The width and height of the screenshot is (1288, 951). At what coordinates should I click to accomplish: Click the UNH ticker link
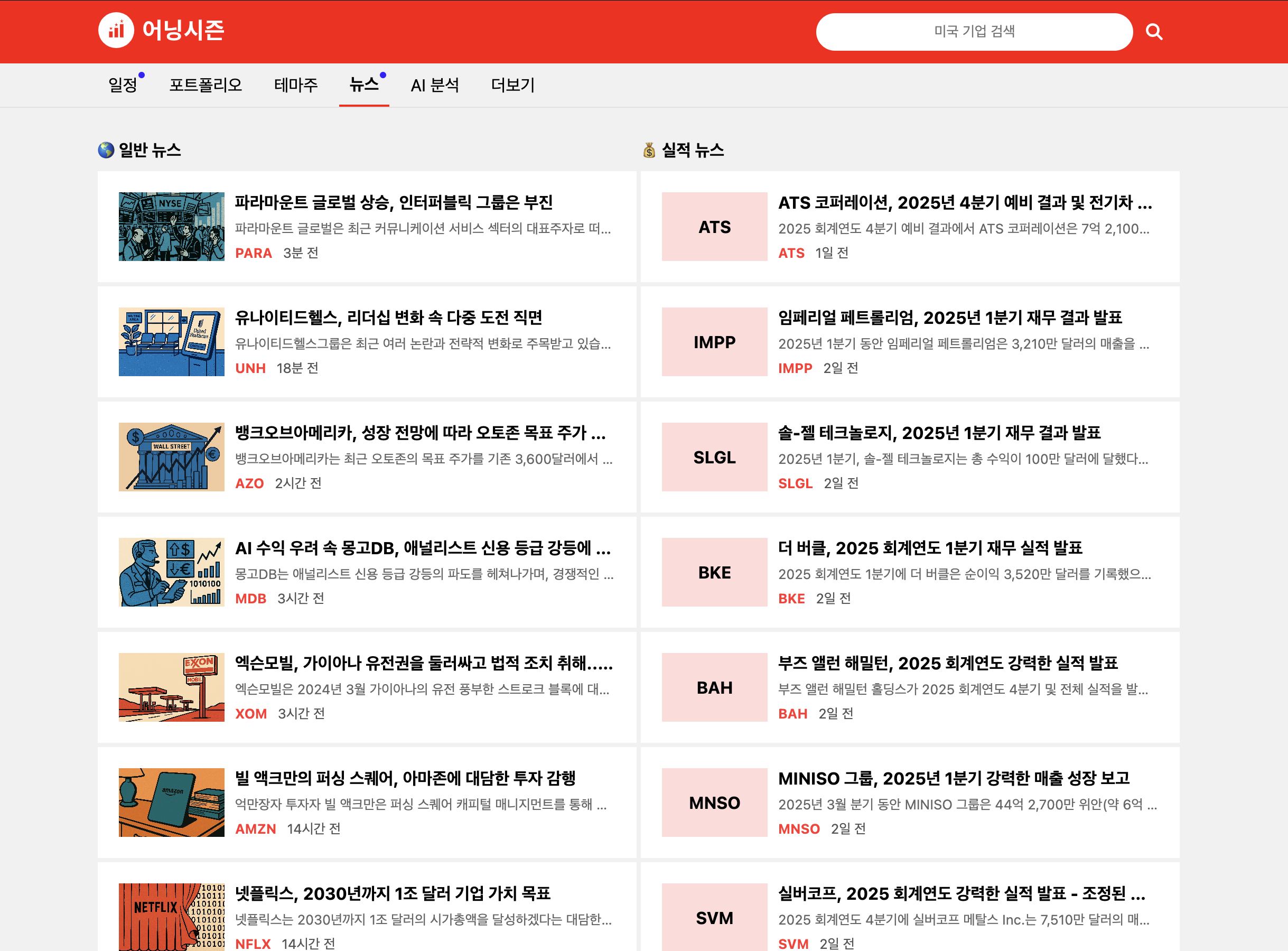pos(250,368)
